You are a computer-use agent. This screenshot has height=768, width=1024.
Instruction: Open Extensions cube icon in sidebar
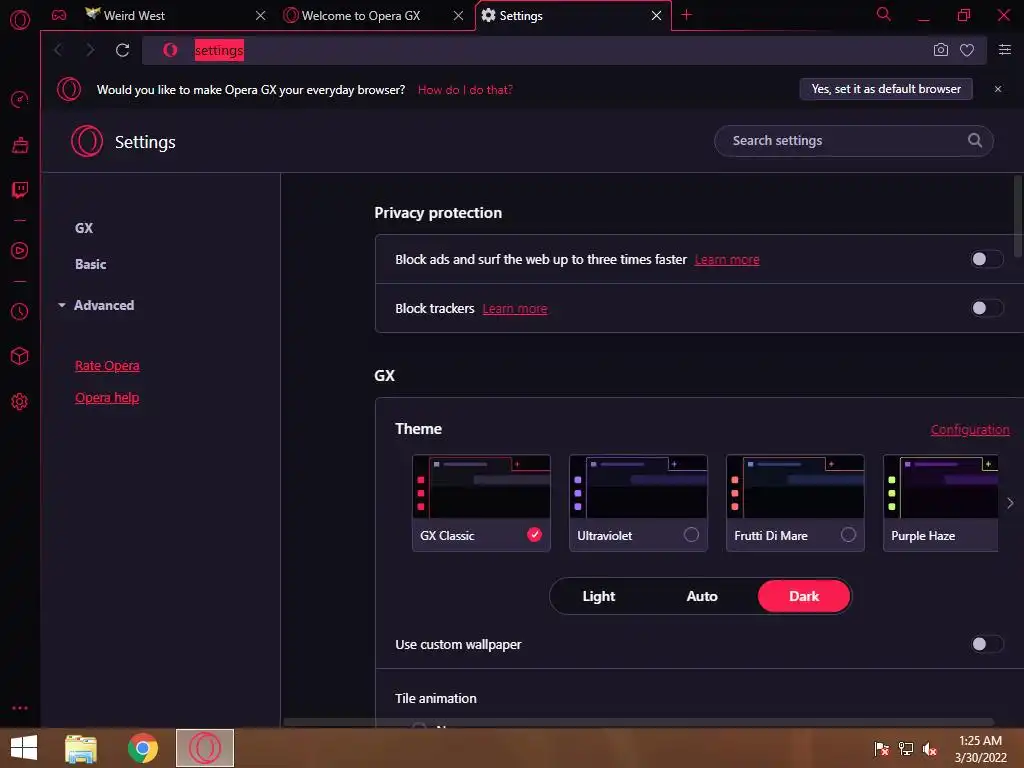coord(20,356)
